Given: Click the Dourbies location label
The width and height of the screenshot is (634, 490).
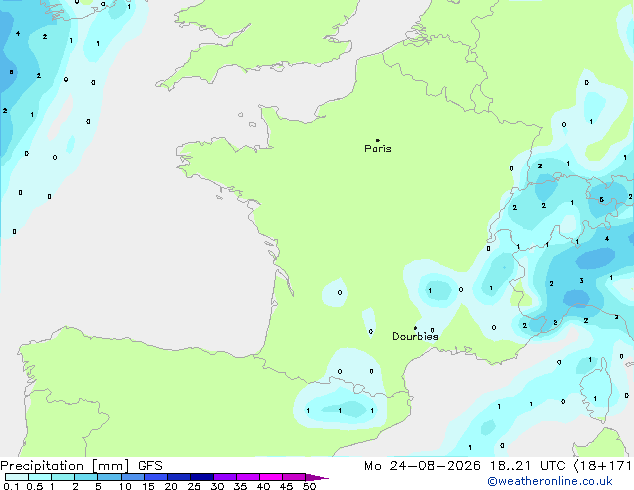Looking at the screenshot, I should coord(415,336).
